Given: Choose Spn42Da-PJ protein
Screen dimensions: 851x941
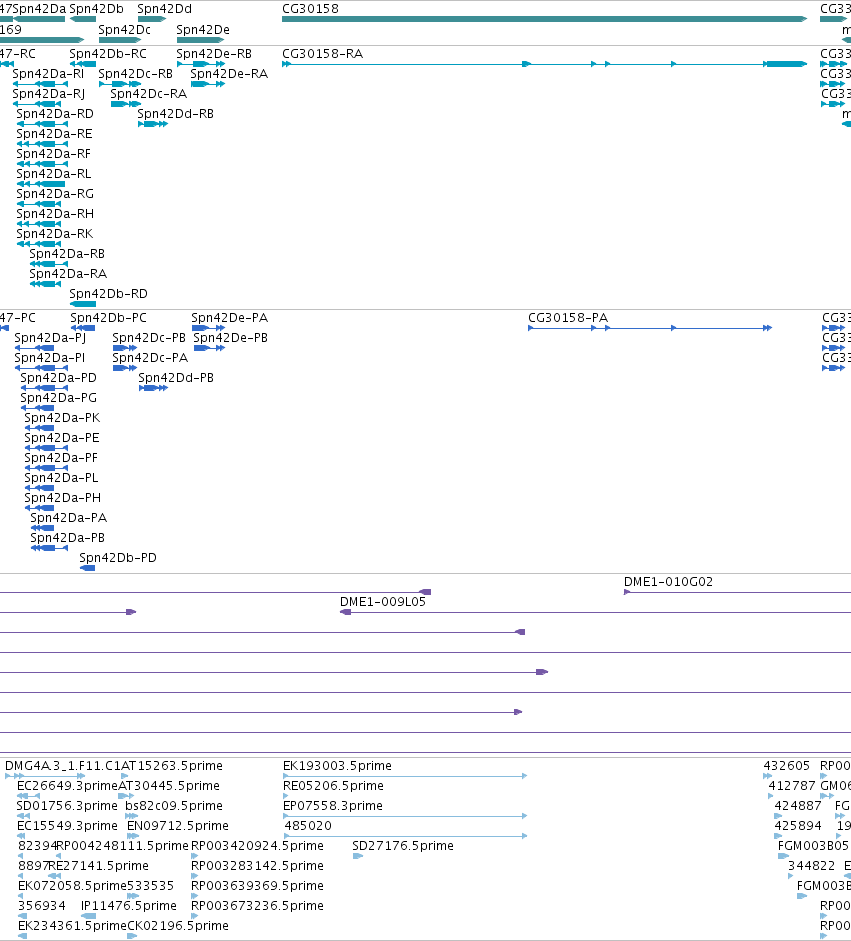Looking at the screenshot, I should [x=50, y=337].
